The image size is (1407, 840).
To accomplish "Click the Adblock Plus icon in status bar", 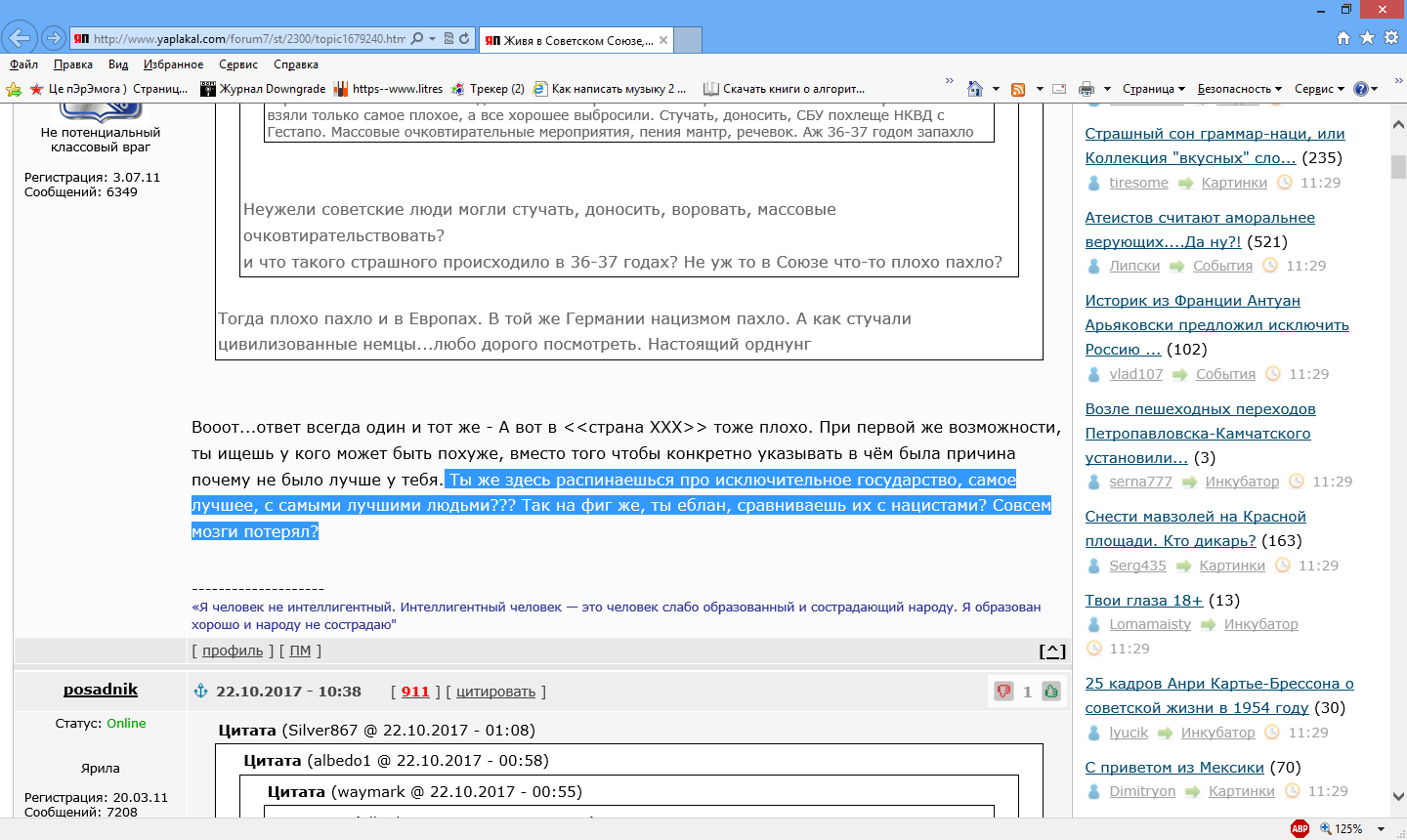I will tap(1300, 828).
